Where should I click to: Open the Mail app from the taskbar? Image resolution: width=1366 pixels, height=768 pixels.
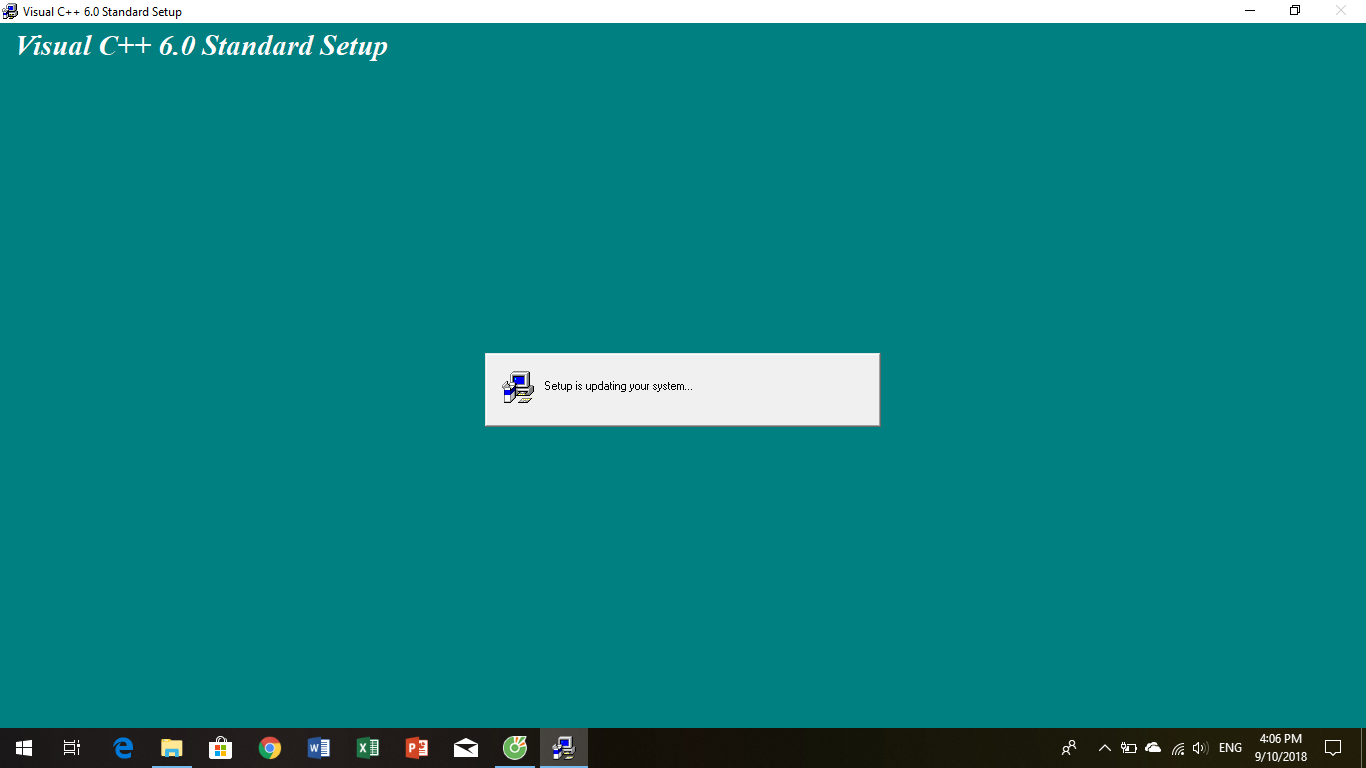coord(465,748)
